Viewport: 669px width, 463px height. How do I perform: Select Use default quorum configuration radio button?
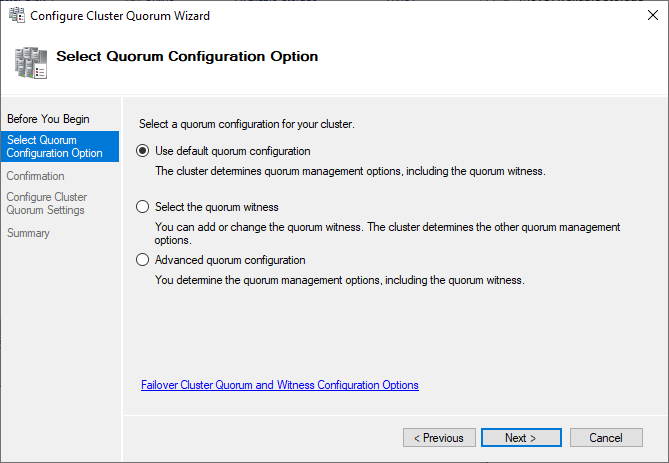pos(143,151)
